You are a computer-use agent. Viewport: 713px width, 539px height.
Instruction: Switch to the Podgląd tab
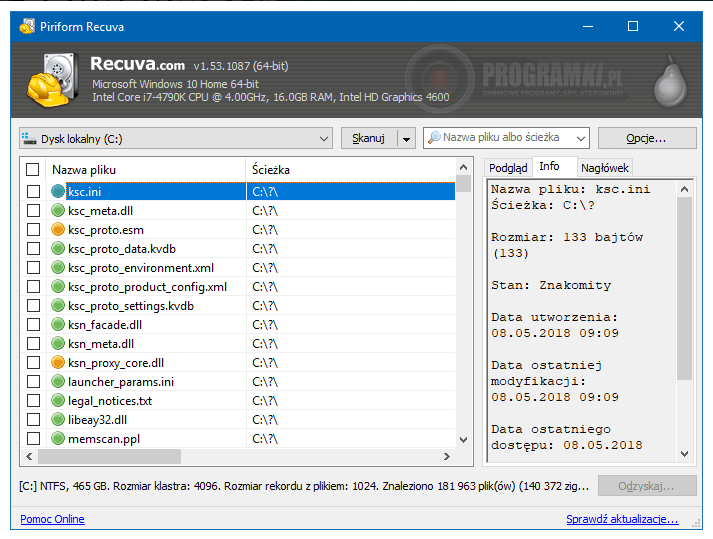pos(508,168)
